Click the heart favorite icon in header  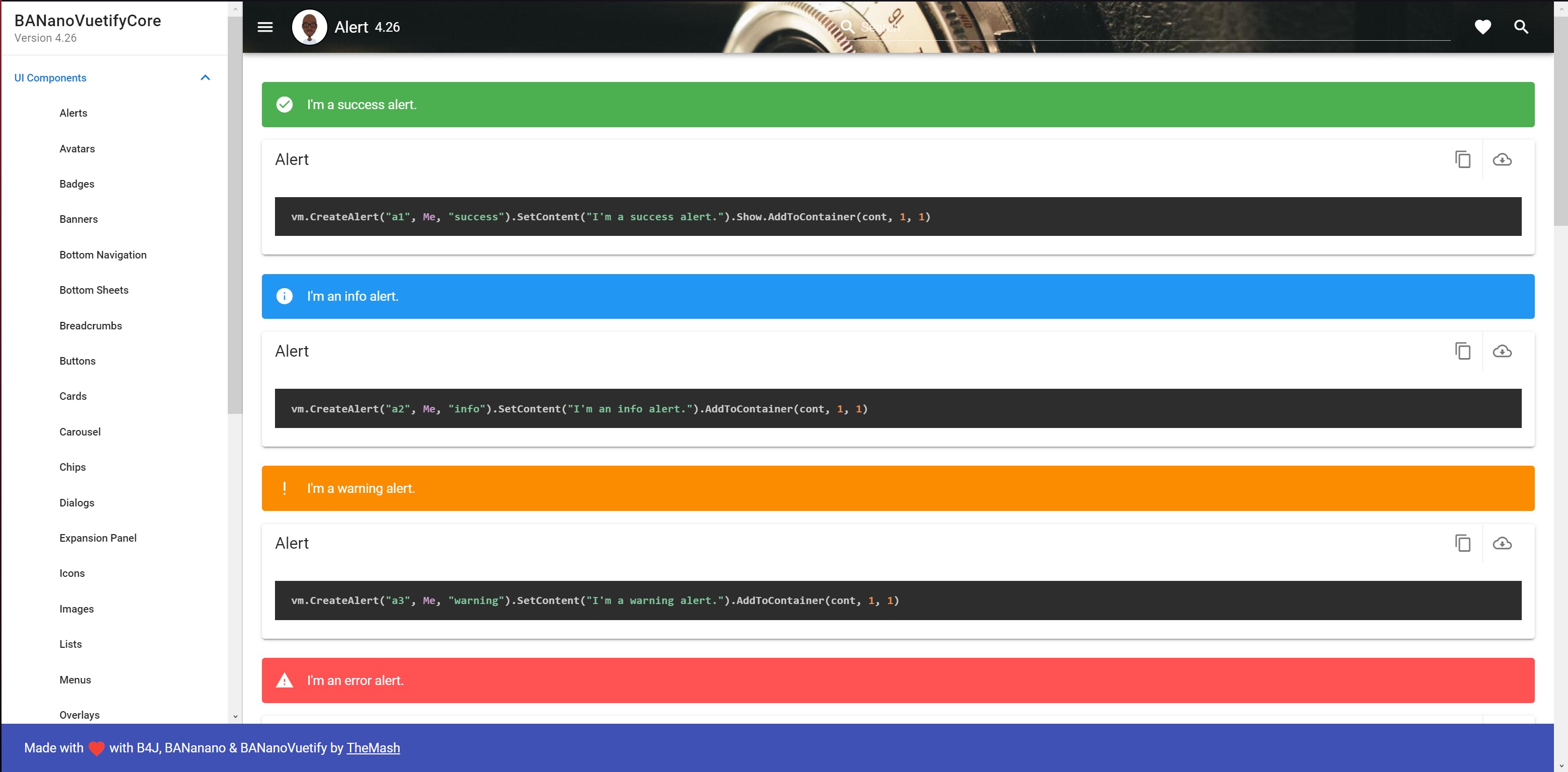(x=1482, y=27)
